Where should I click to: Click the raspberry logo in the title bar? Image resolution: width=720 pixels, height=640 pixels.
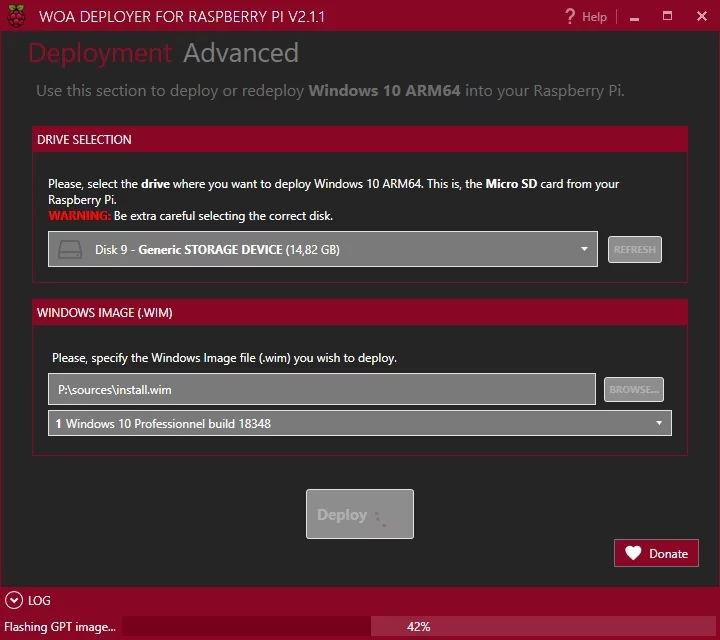16,16
